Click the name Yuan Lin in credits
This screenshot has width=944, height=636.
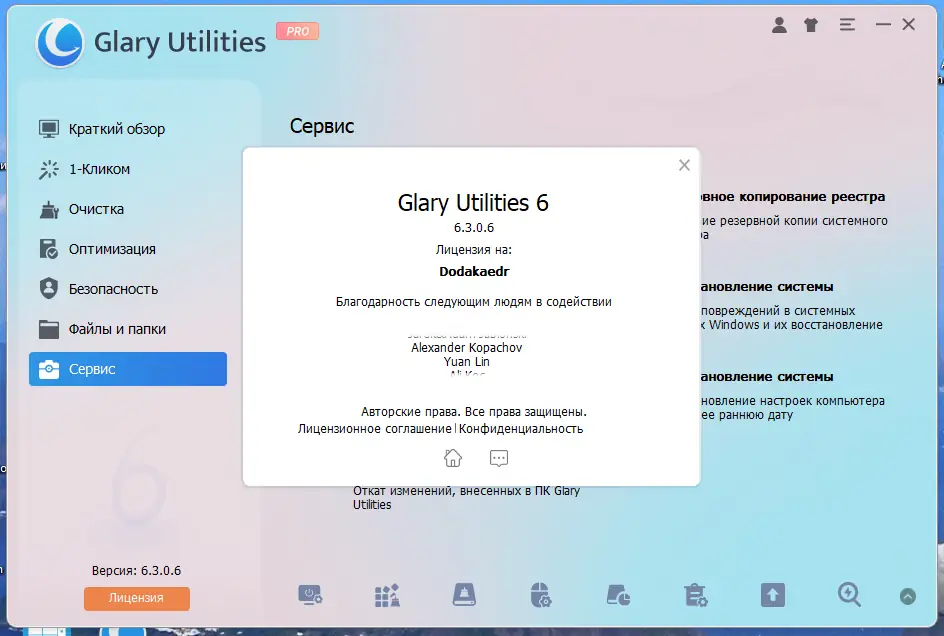(467, 362)
